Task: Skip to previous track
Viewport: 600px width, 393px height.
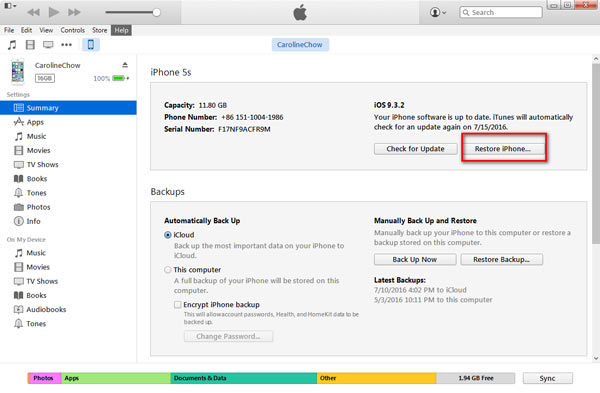Action: pyautogui.click(x=33, y=12)
